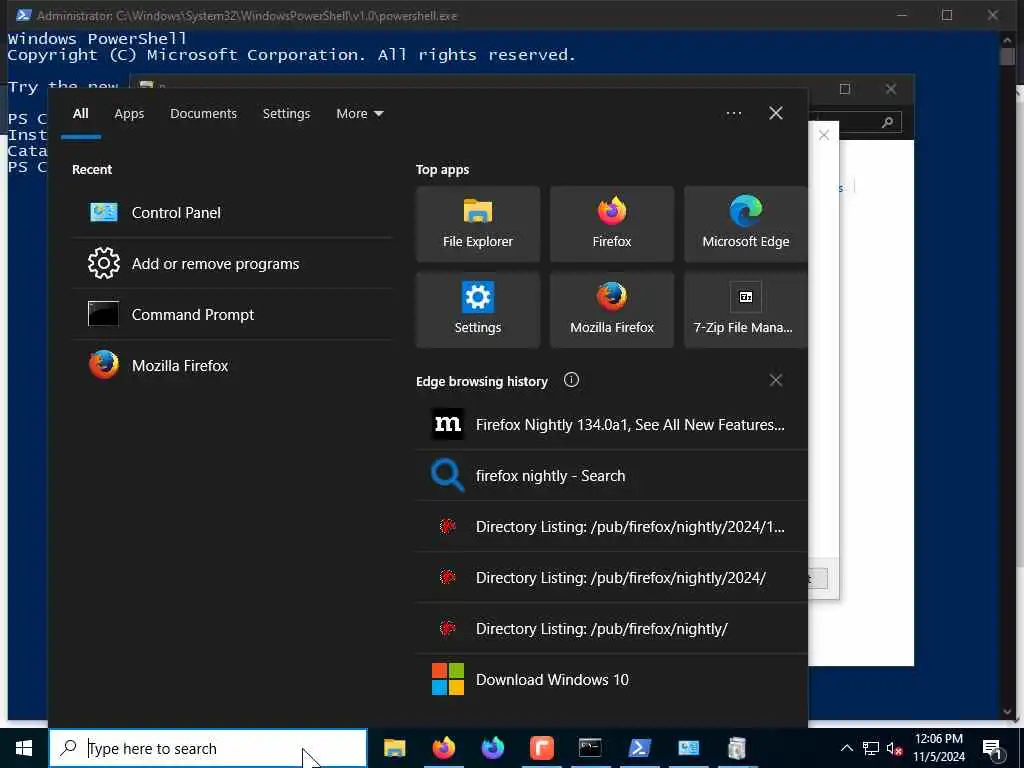Screen dimensions: 1024x768
Task: Expand the More filter dropdown
Action: click(360, 114)
